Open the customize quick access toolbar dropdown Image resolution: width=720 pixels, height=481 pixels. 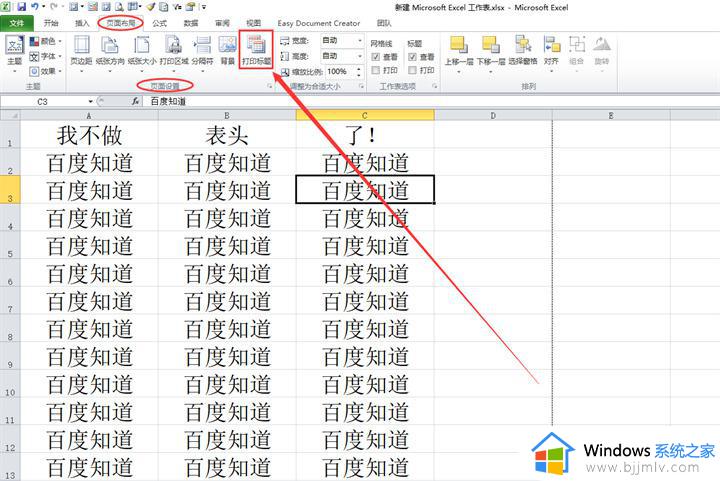[x=203, y=7]
